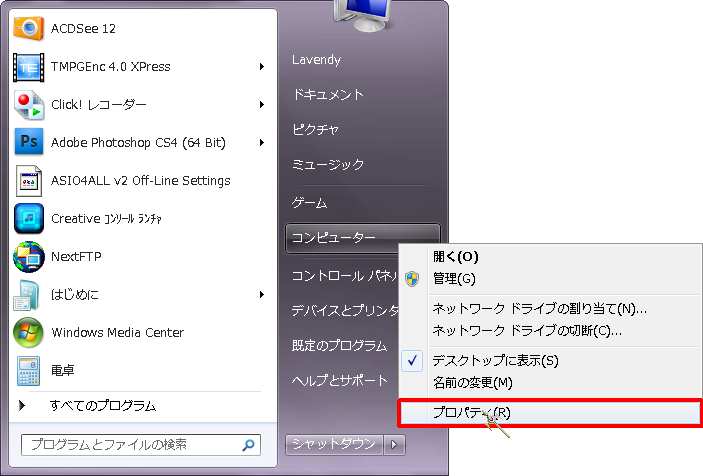Open the shutdown options arrow
The width and height of the screenshot is (703, 476).
(x=394, y=445)
